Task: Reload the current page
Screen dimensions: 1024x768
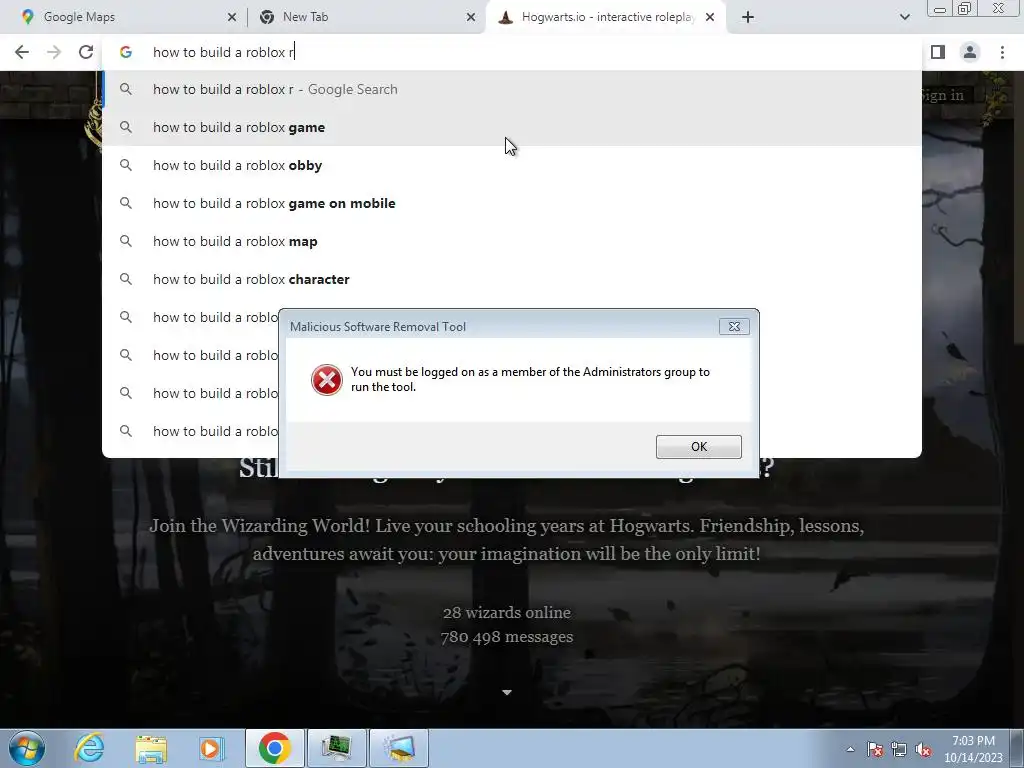Action: coord(86,52)
